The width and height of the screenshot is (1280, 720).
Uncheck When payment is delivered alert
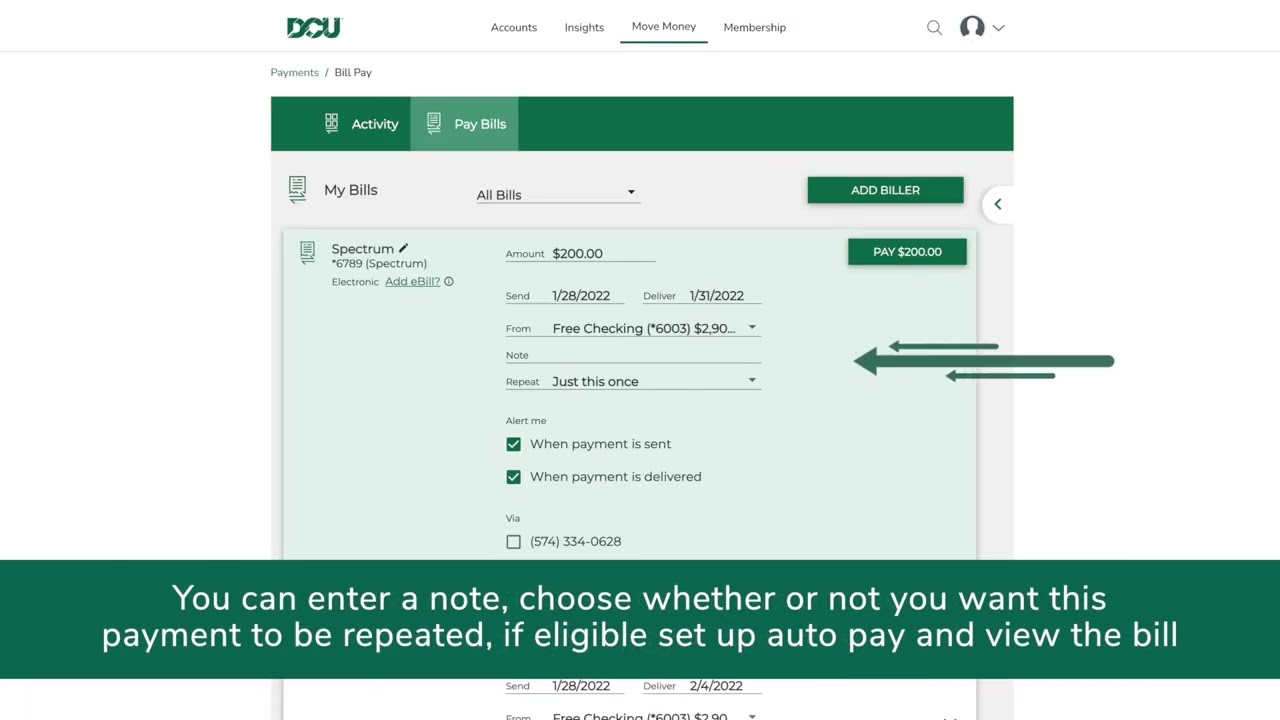[513, 477]
